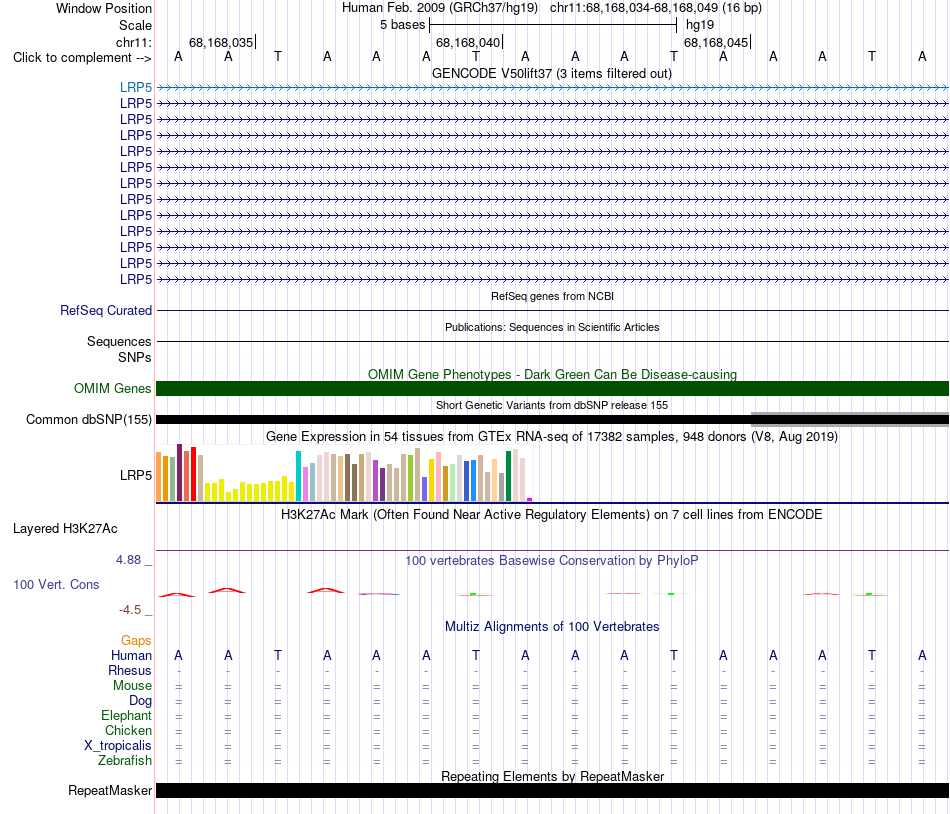Click the chr11: ruler label

coord(133,42)
